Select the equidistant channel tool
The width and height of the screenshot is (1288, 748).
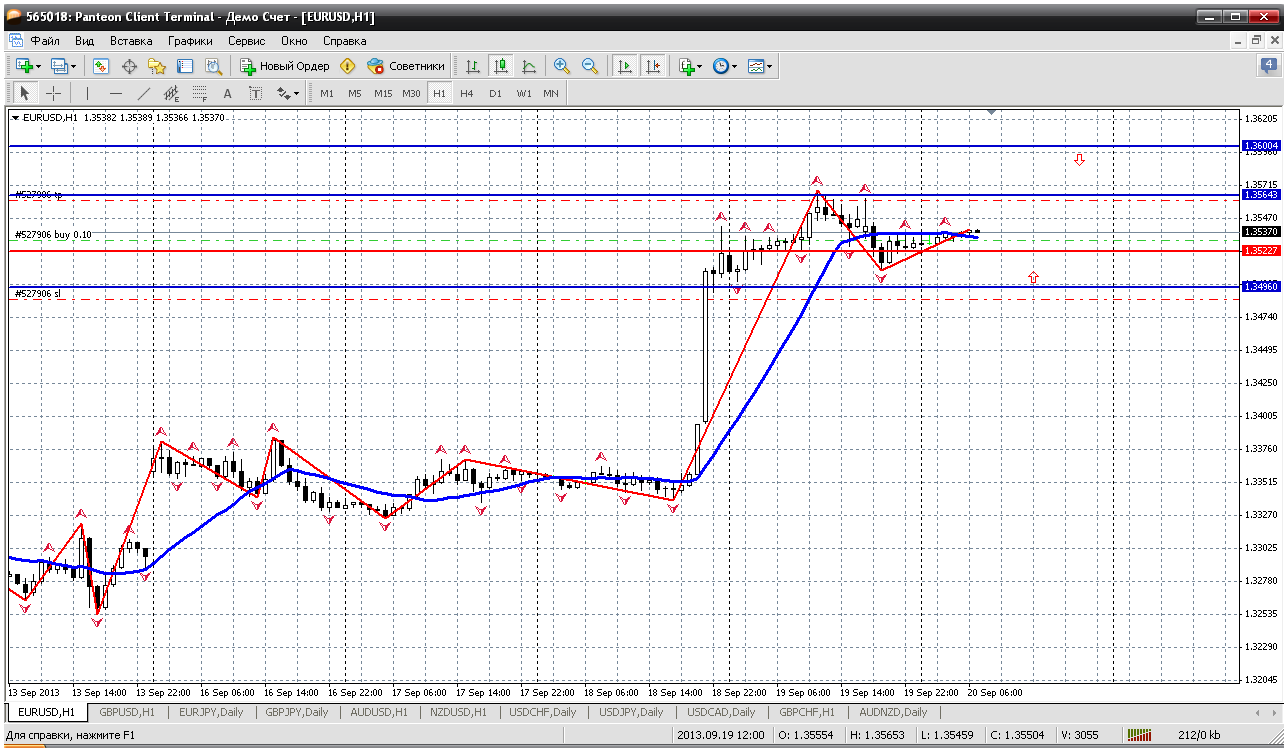click(171, 93)
